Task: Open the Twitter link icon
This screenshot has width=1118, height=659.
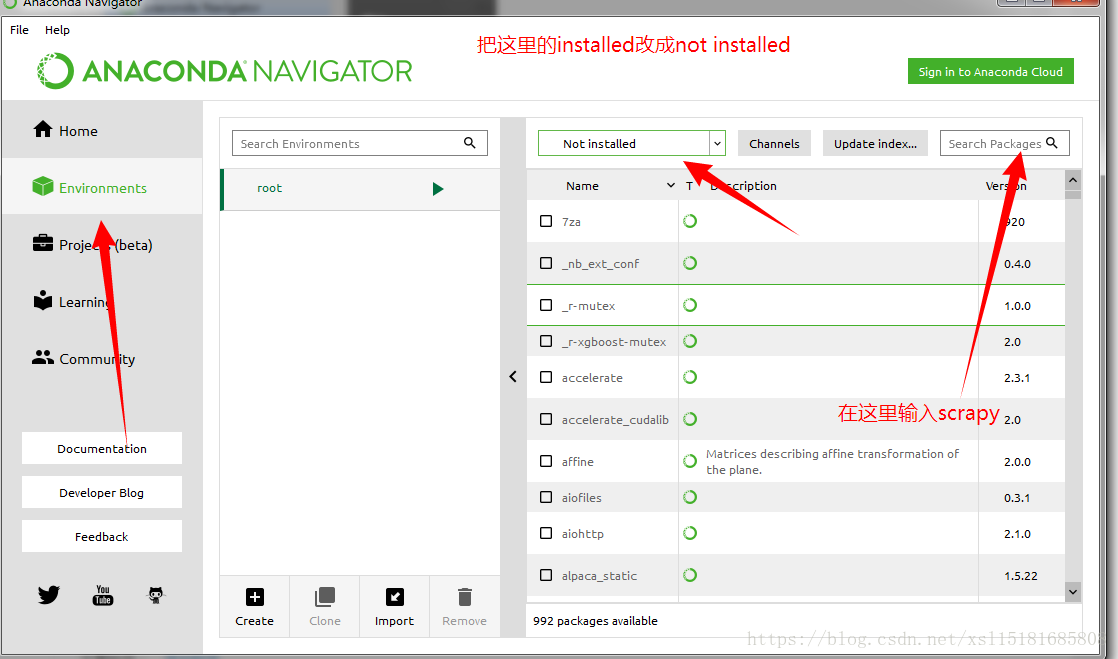Action: pos(48,595)
